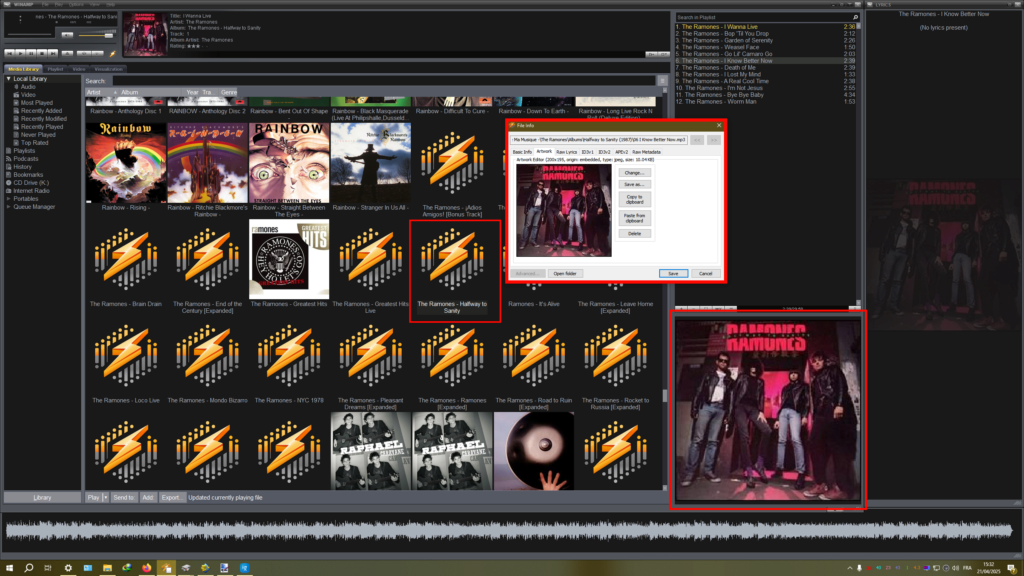Open Bookmarks in the library tree
The image size is (1024, 576).
tap(25, 175)
